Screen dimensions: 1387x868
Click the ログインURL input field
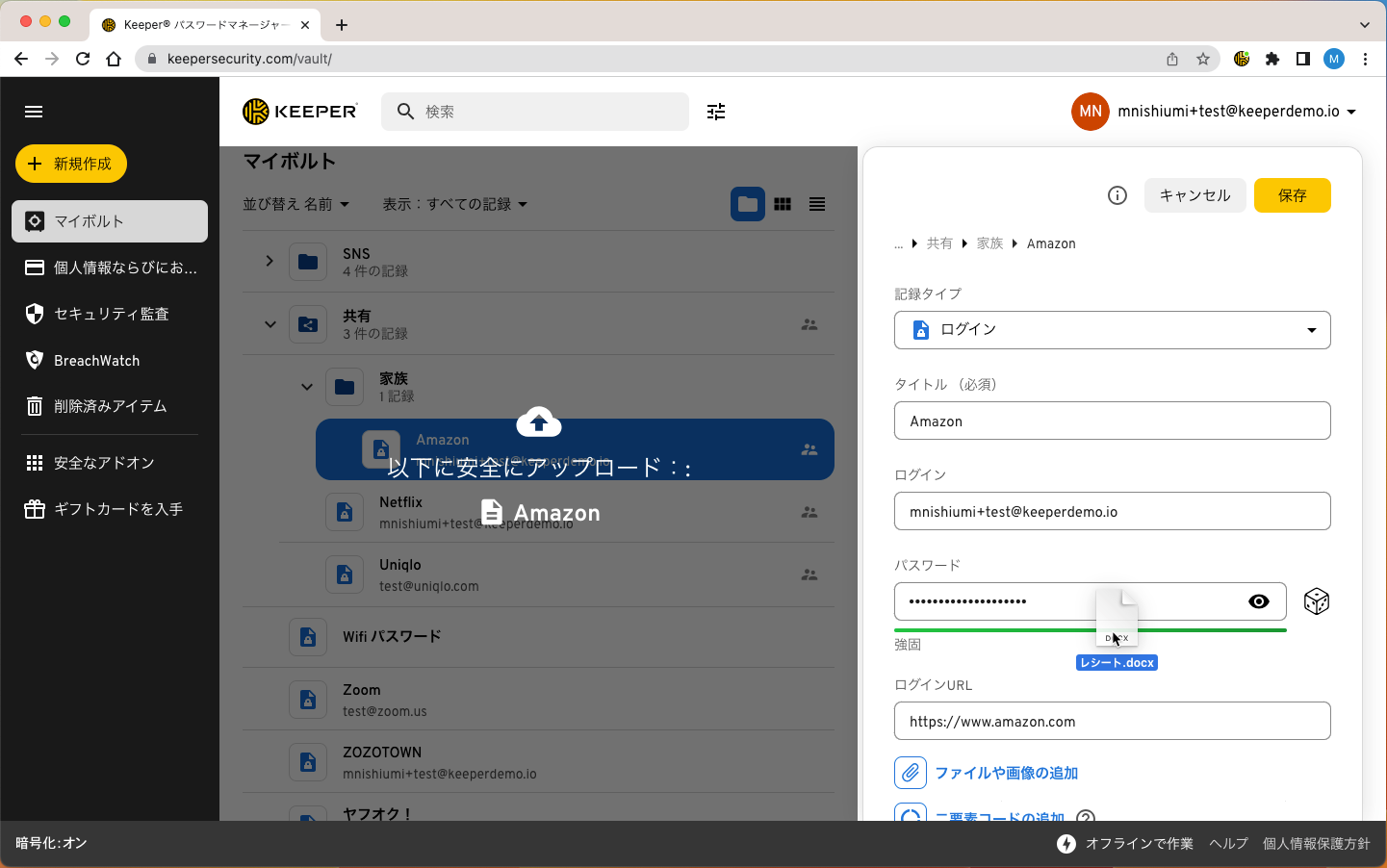point(1112,722)
